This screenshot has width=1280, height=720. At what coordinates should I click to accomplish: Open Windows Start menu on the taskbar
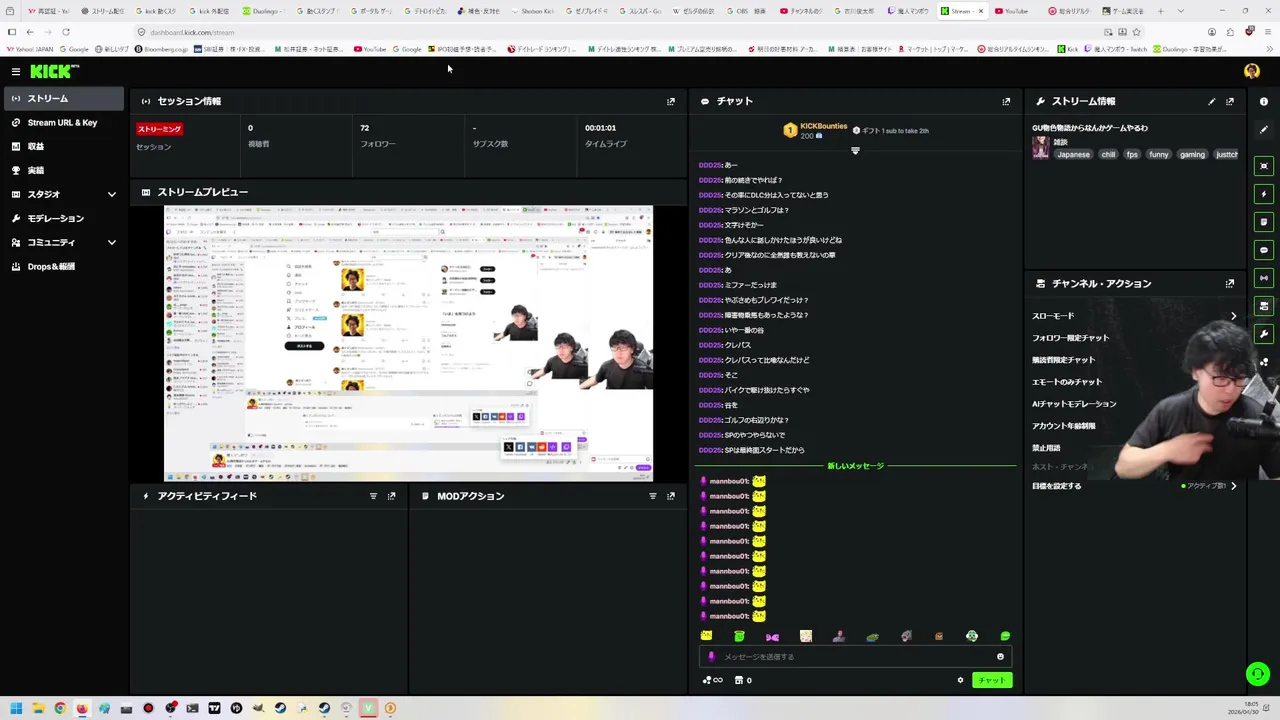[15, 708]
